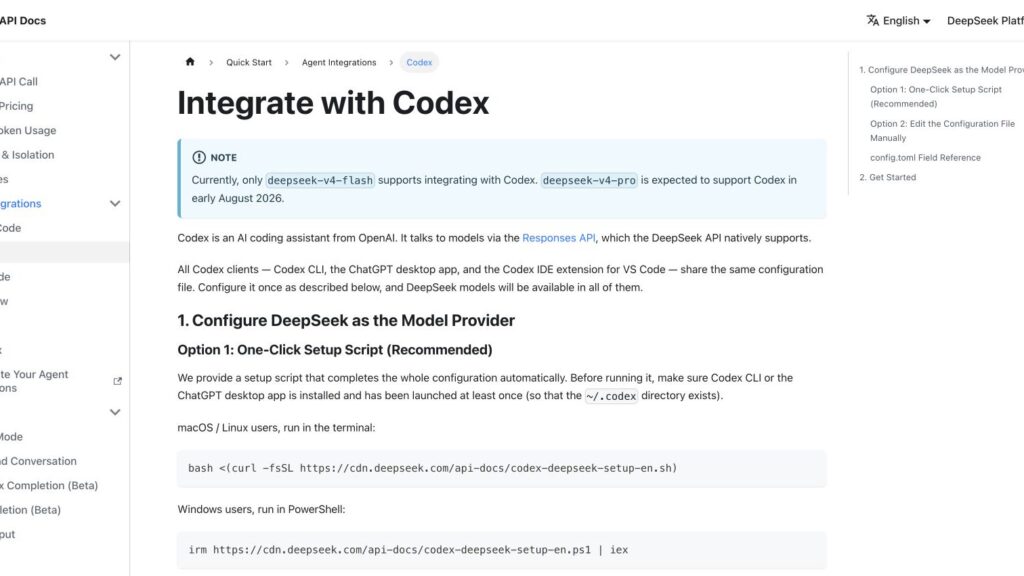The height and width of the screenshot is (576, 1024).
Task: Jump to Get Started in contents
Action: coord(888,177)
